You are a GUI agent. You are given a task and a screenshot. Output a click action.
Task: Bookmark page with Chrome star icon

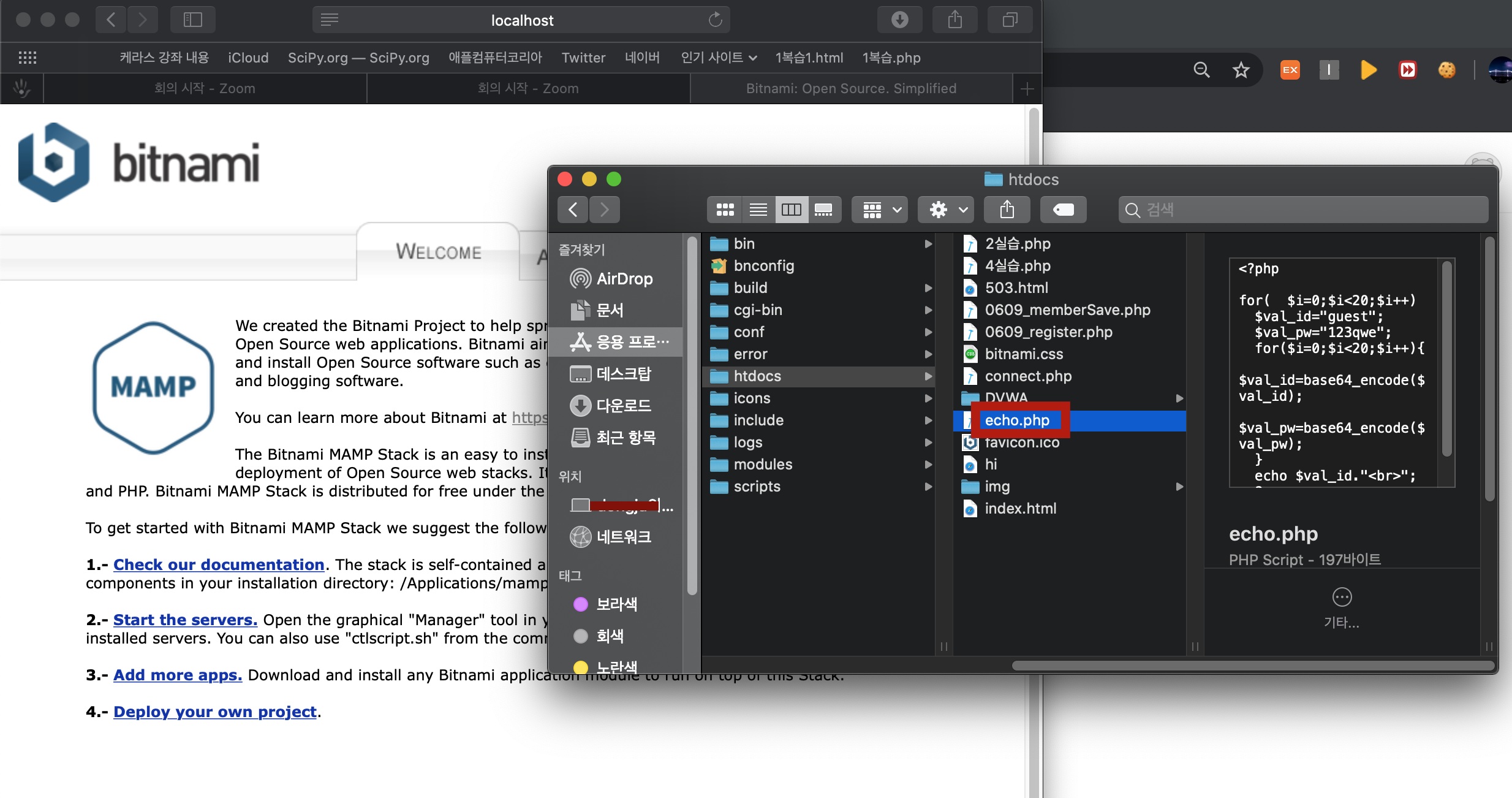1241,70
